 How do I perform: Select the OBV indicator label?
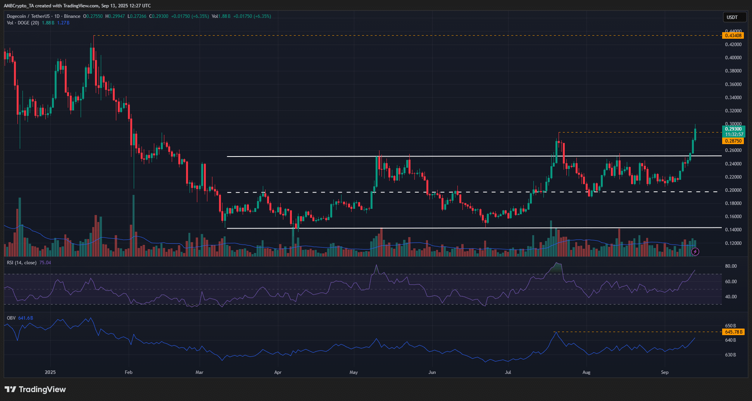10,319
